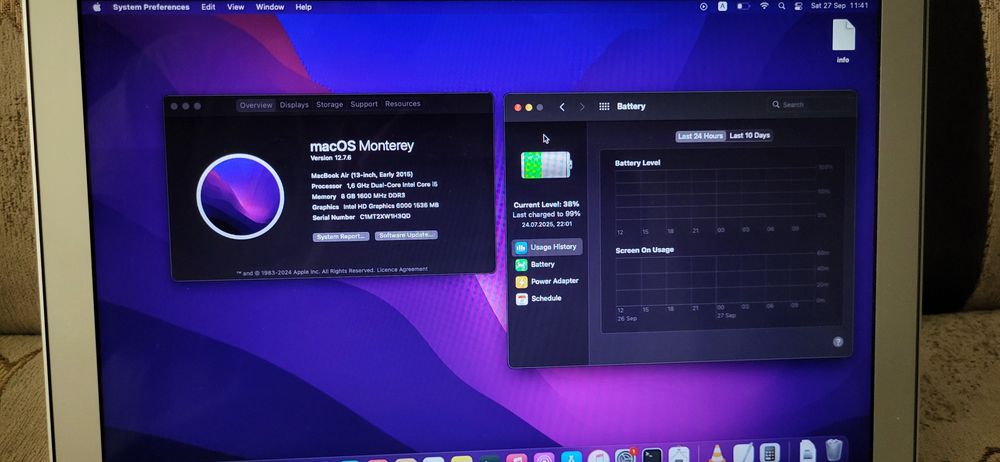The height and width of the screenshot is (462, 1000).
Task: Open App Store from the dock
Action: tap(571, 457)
